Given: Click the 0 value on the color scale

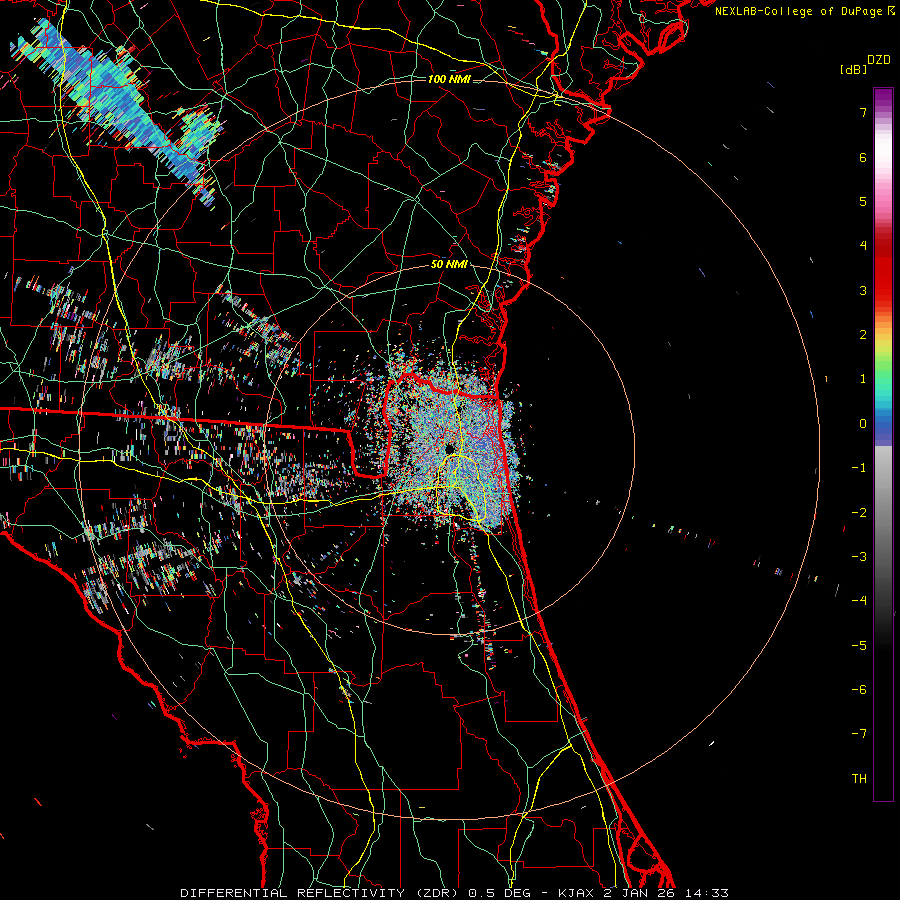Looking at the screenshot, I should pos(863,424).
